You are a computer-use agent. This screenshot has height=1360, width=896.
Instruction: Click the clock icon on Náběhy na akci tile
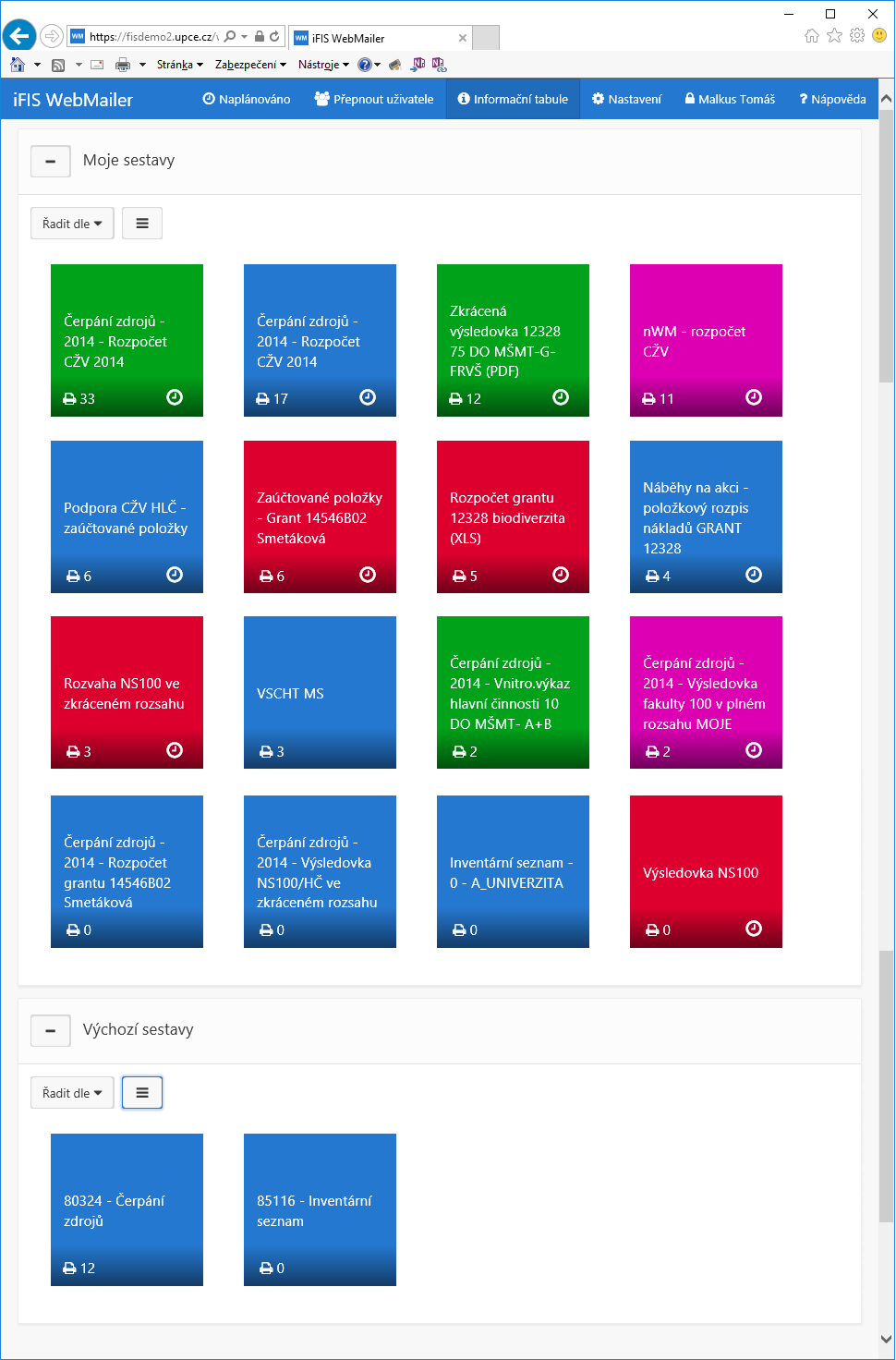click(x=754, y=575)
